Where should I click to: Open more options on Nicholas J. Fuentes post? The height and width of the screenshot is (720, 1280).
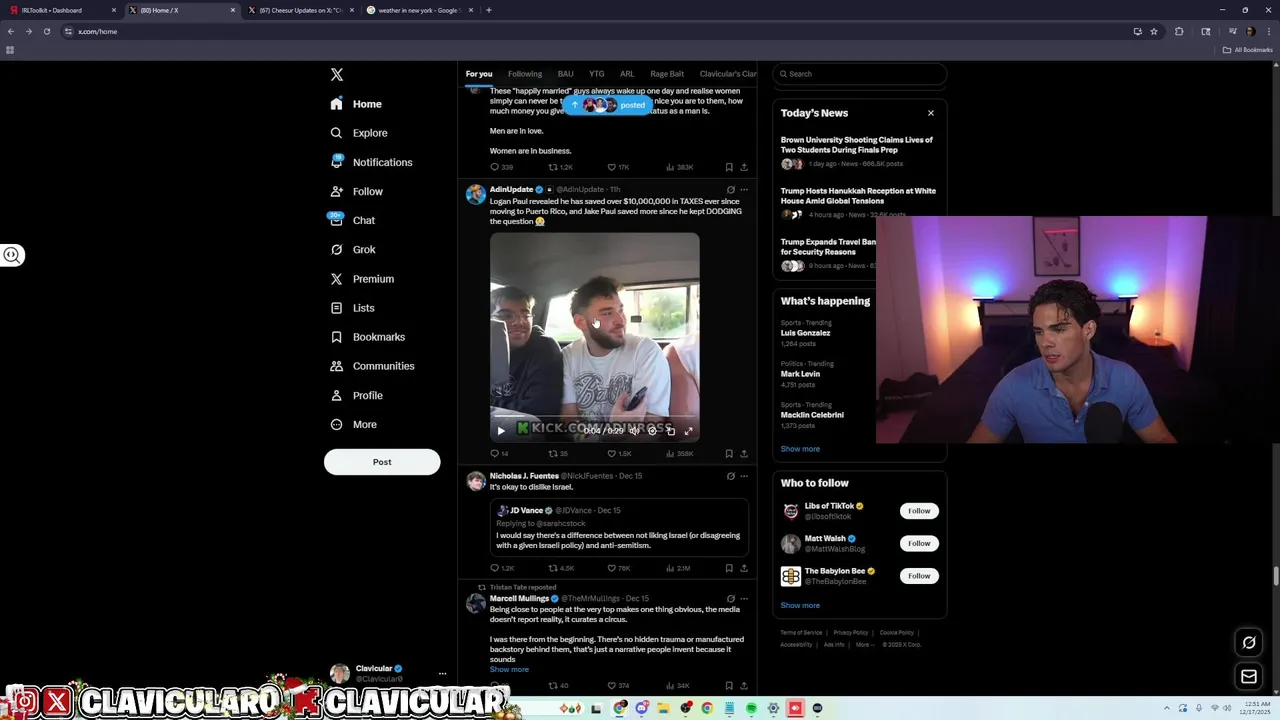(743, 476)
